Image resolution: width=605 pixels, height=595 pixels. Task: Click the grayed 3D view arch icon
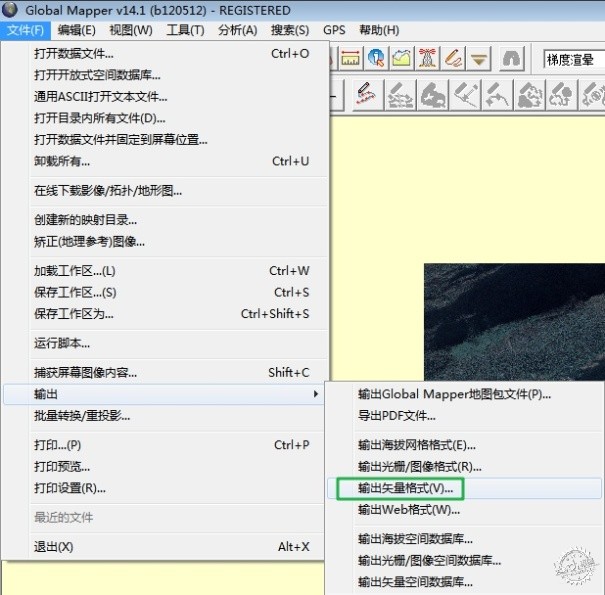tap(511, 58)
